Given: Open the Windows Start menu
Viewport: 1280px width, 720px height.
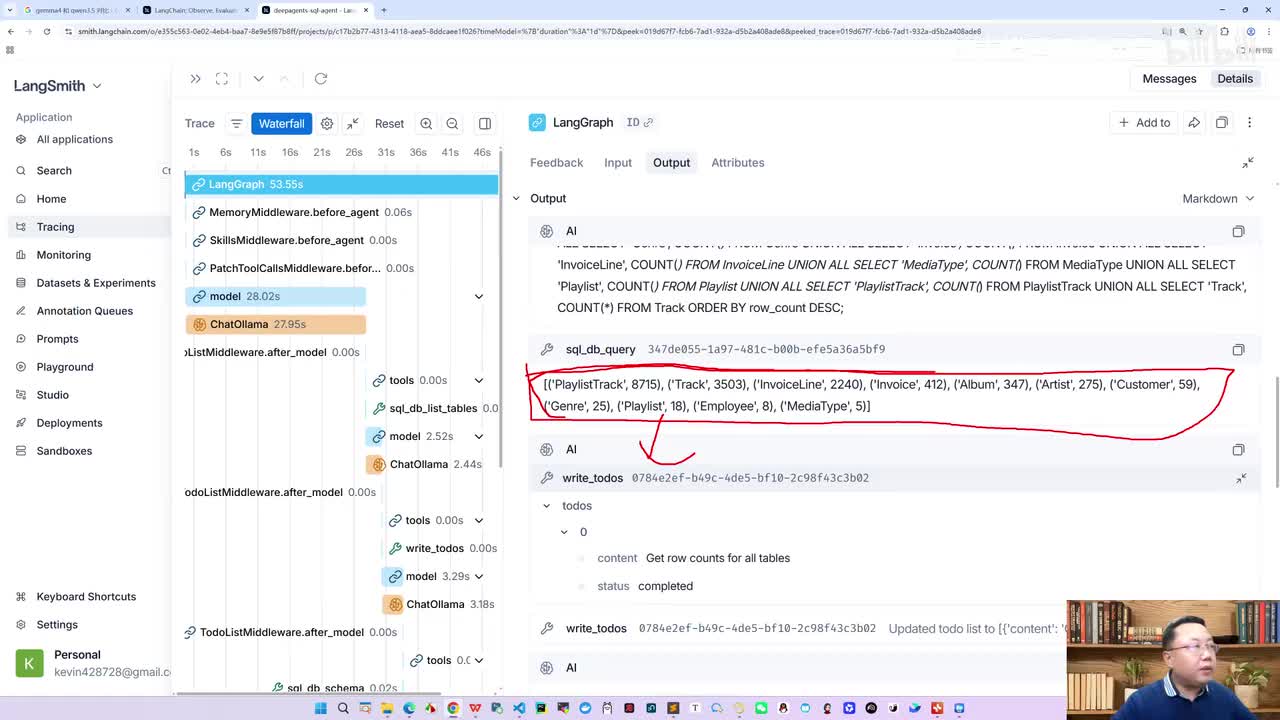Looking at the screenshot, I should click(x=321, y=708).
